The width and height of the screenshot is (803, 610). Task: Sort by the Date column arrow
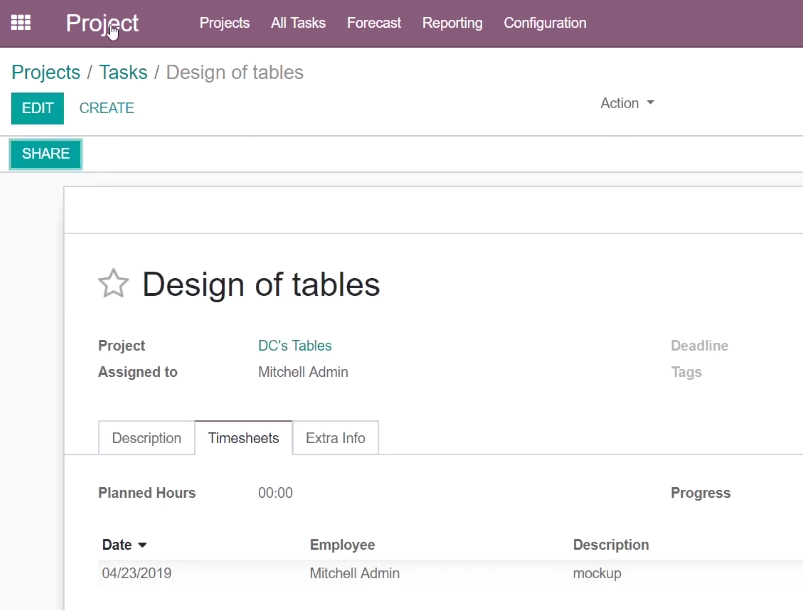click(x=142, y=545)
